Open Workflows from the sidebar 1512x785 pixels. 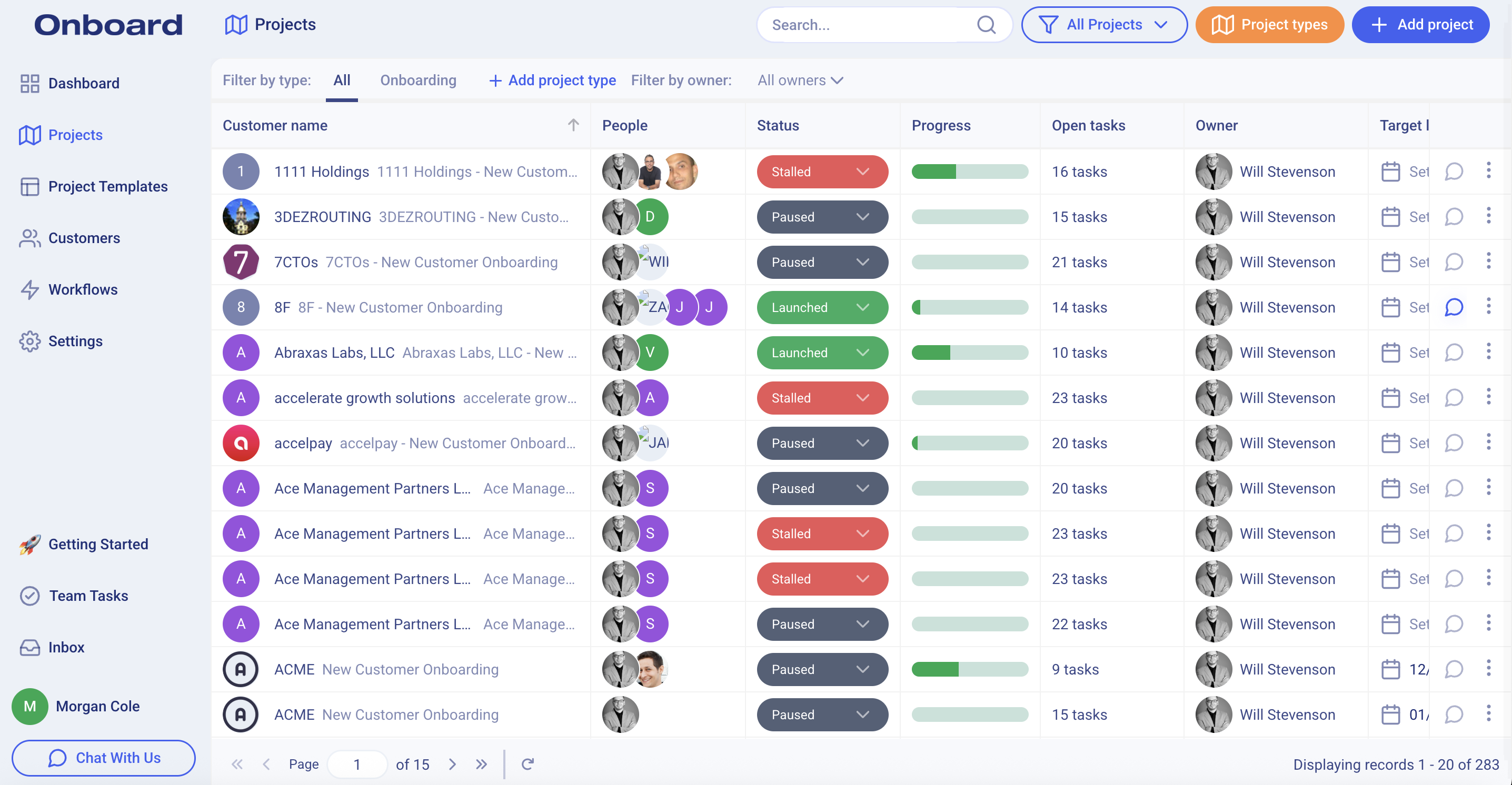tap(83, 289)
